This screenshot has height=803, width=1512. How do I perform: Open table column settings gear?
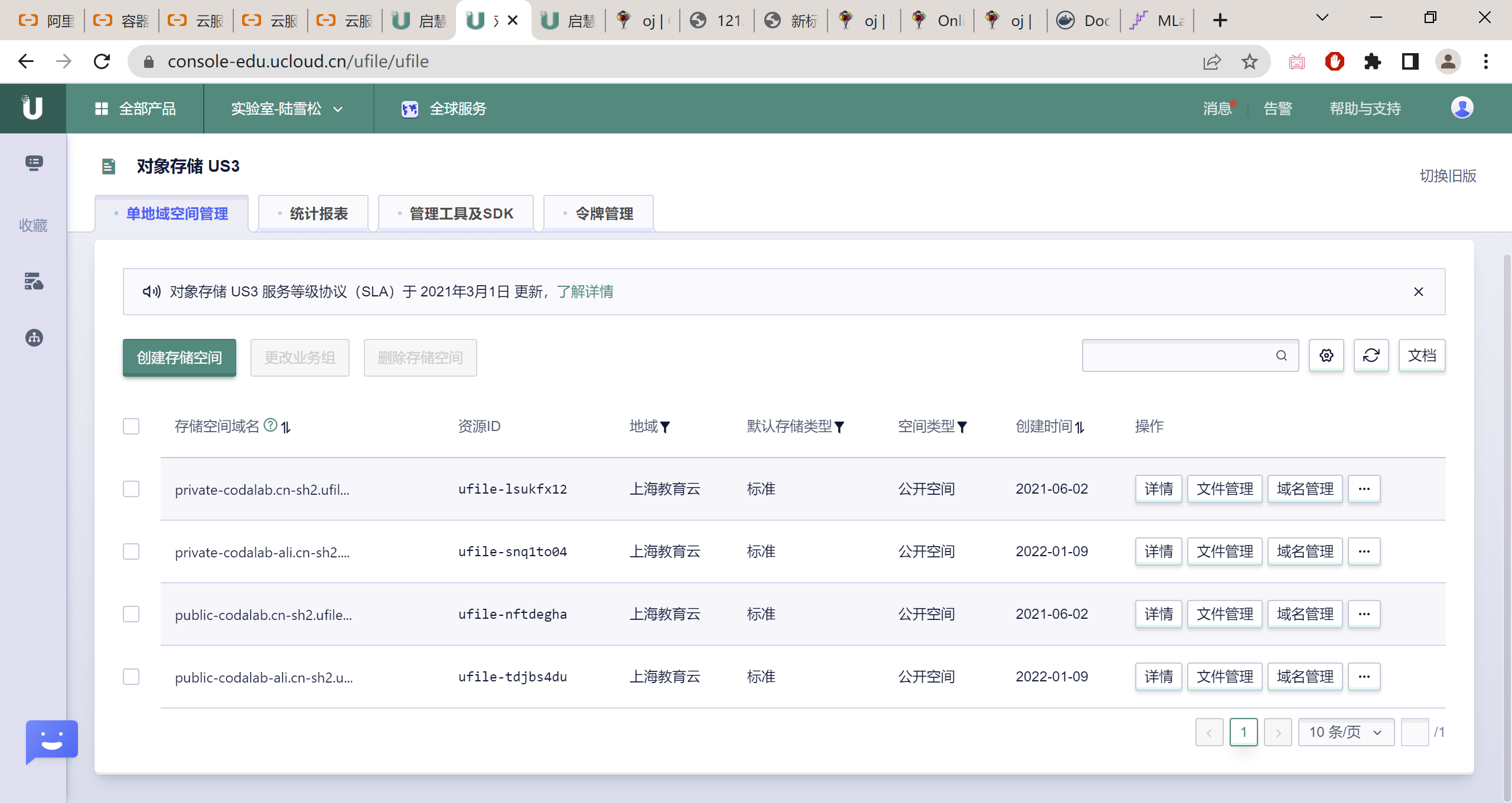(1326, 355)
